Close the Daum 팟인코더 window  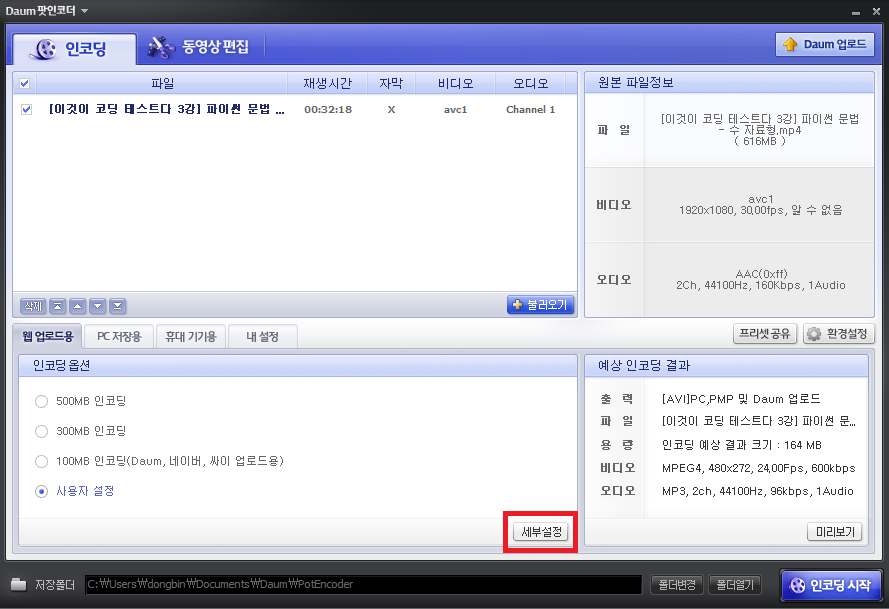876,11
